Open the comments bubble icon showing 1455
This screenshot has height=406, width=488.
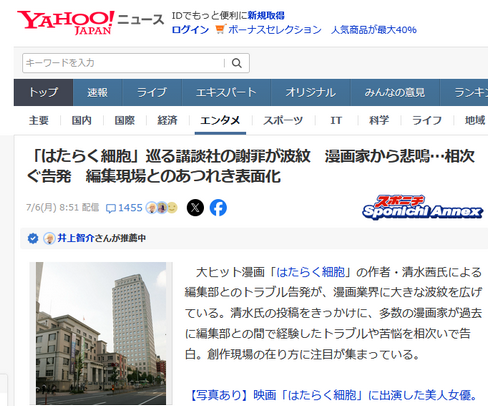pyautogui.click(x=110, y=208)
